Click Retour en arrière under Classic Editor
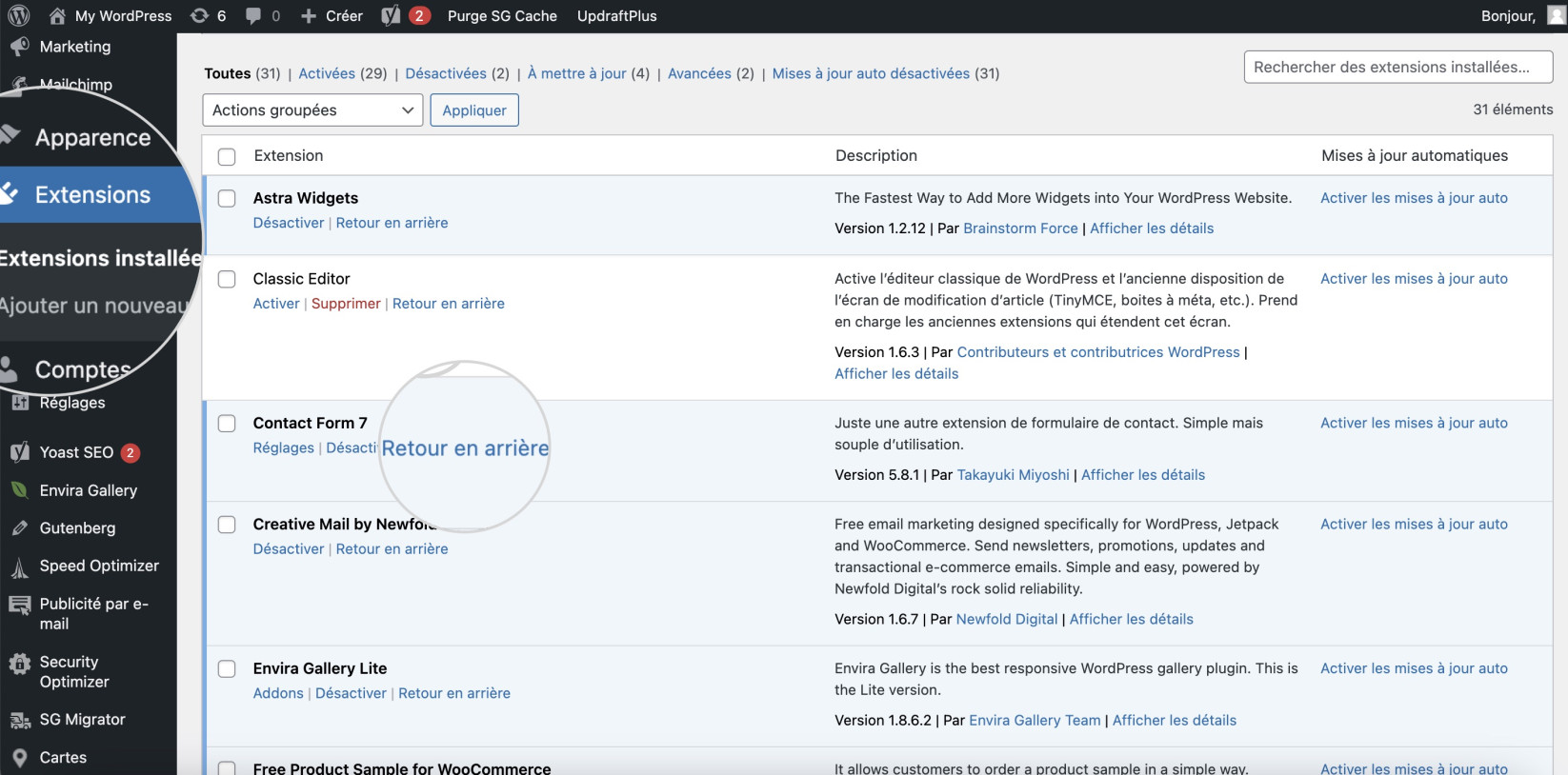Image resolution: width=1568 pixels, height=775 pixels. tap(449, 304)
